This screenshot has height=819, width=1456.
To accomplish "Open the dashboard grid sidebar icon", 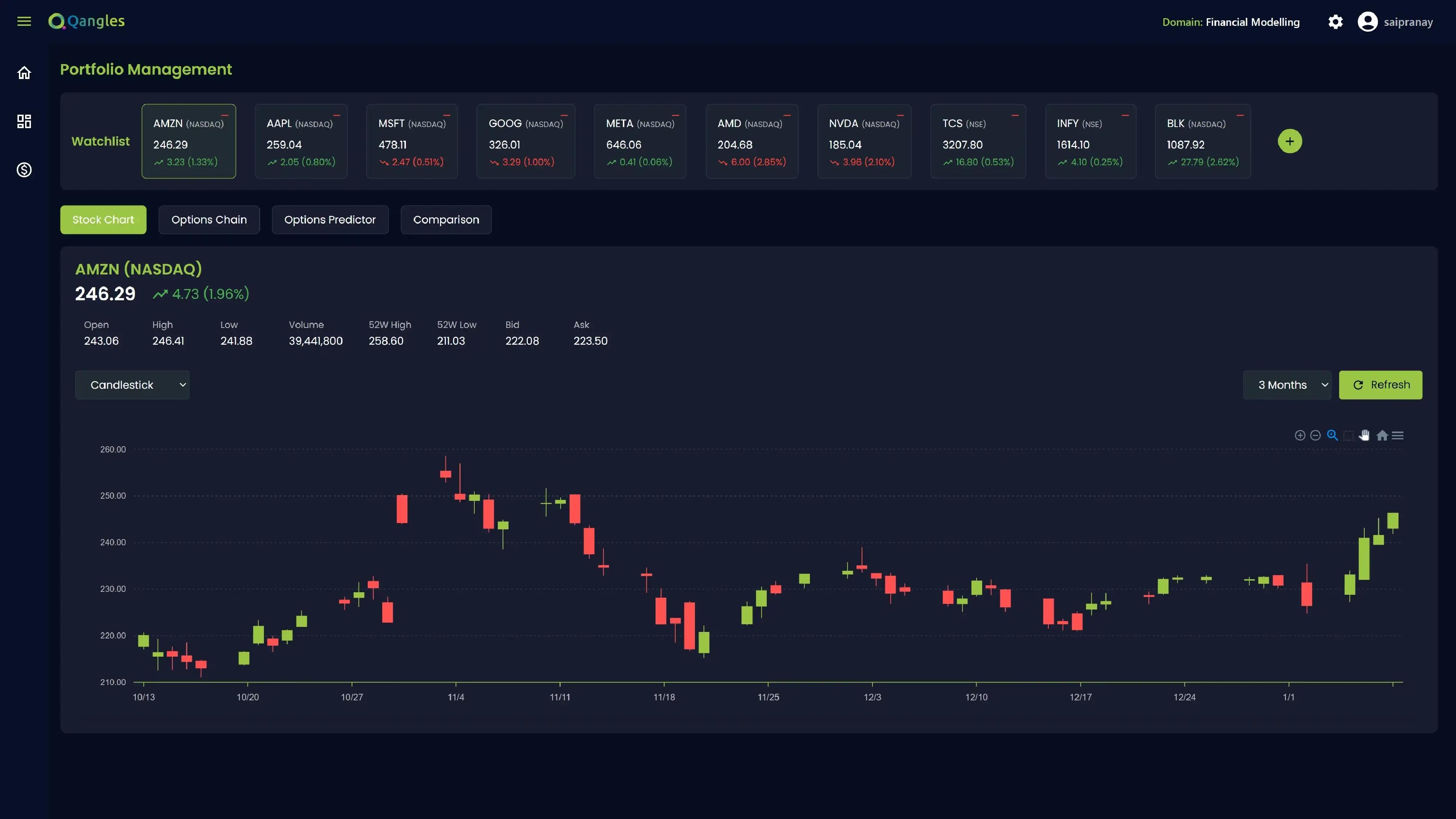I will click(x=24, y=121).
